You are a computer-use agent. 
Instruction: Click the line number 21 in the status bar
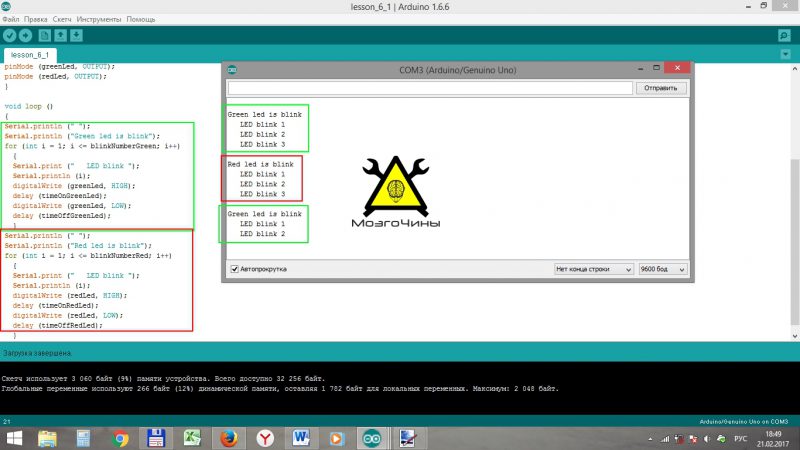pyautogui.click(x=7, y=421)
